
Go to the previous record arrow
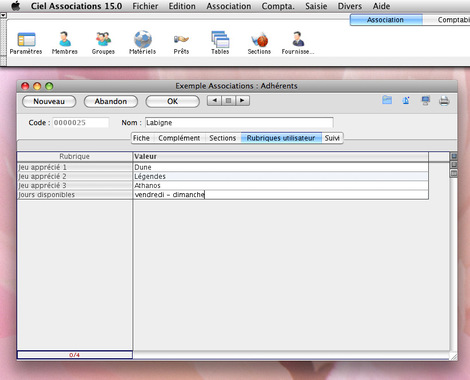click(214, 100)
